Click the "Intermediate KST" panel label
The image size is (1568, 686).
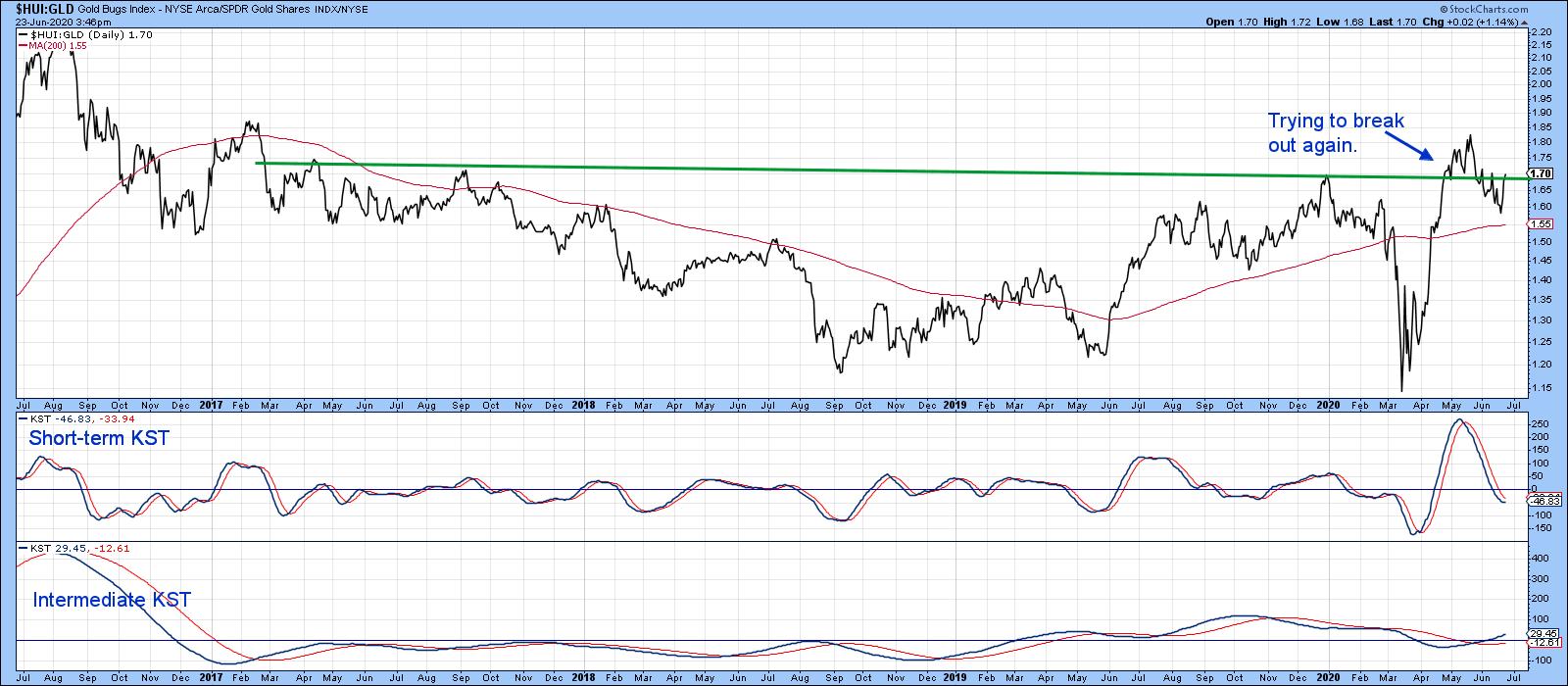112,600
